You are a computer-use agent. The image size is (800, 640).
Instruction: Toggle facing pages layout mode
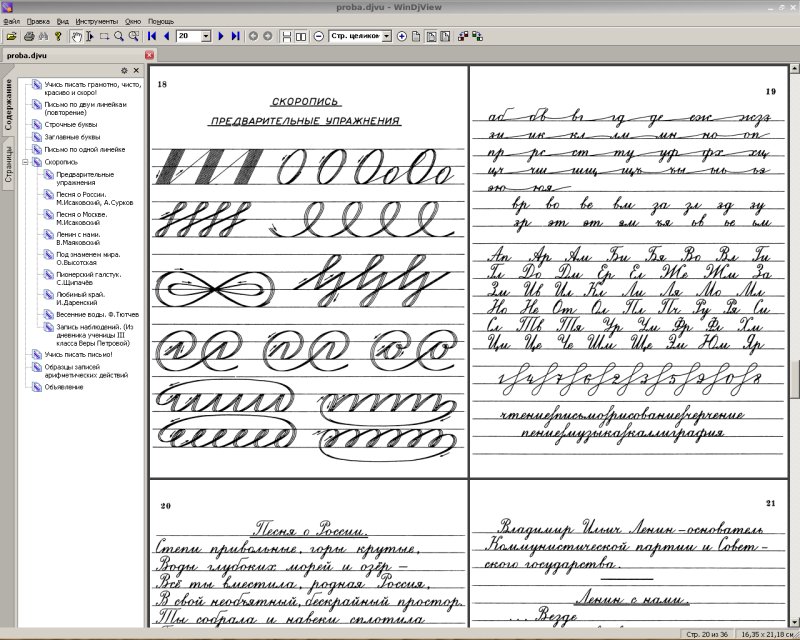coord(301,36)
